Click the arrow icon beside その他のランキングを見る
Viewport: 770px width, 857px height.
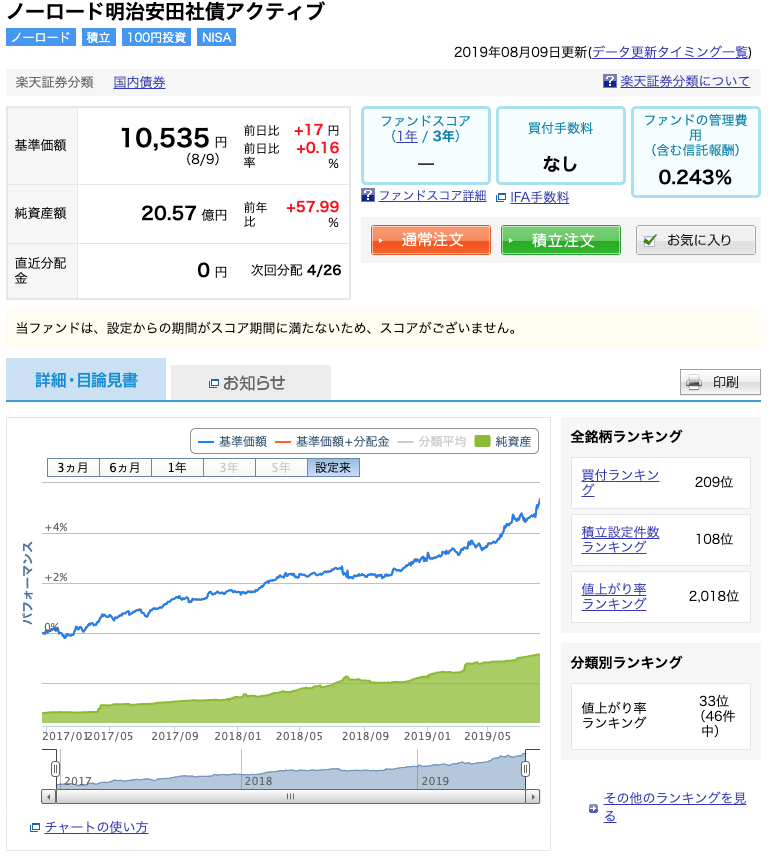click(x=593, y=808)
